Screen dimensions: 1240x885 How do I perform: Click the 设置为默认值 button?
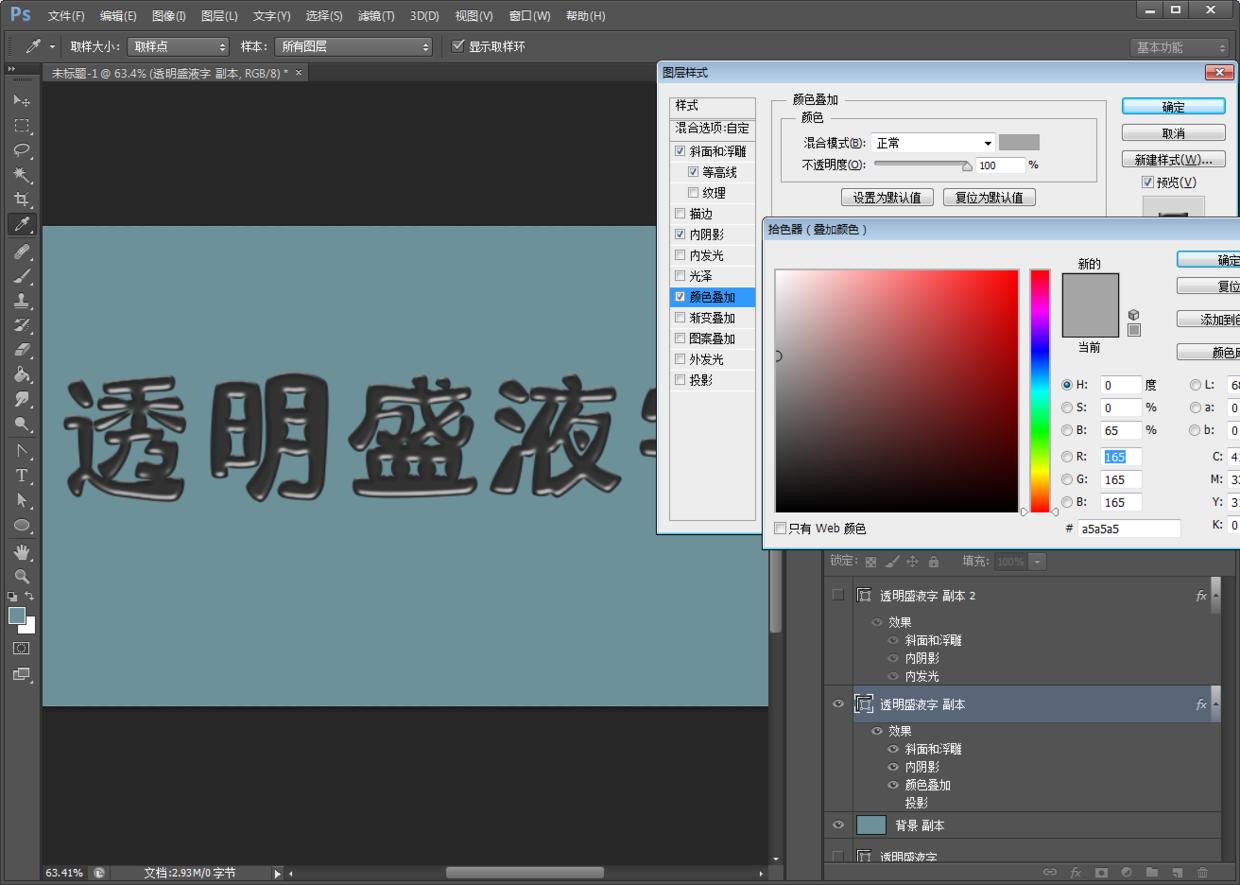pyautogui.click(x=887, y=197)
